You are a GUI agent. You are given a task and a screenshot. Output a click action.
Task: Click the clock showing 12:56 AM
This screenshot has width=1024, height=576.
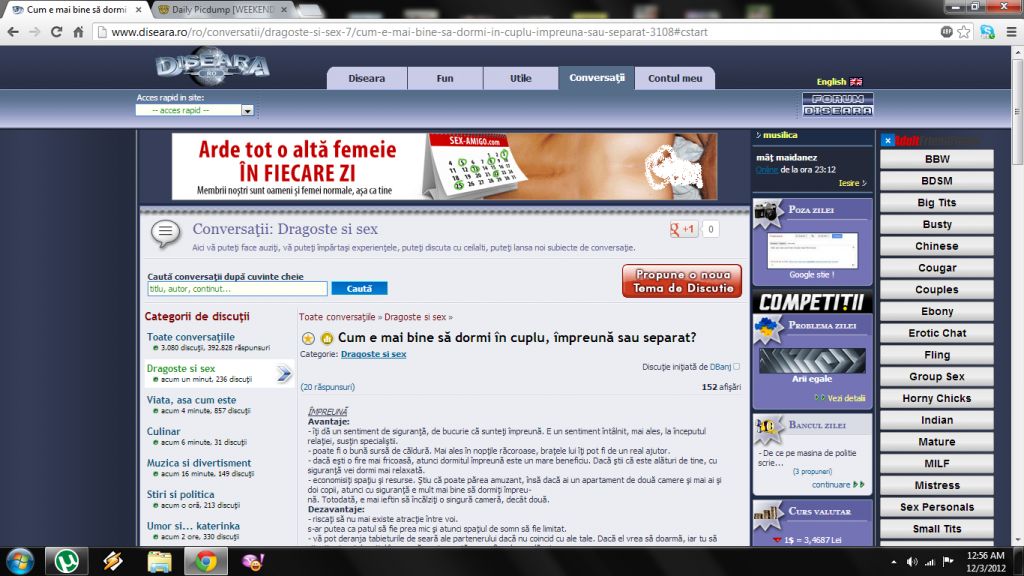pos(985,556)
